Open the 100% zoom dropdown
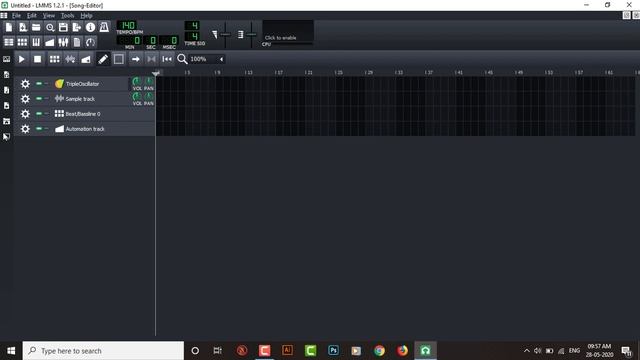The height and width of the screenshot is (360, 640). [207, 59]
